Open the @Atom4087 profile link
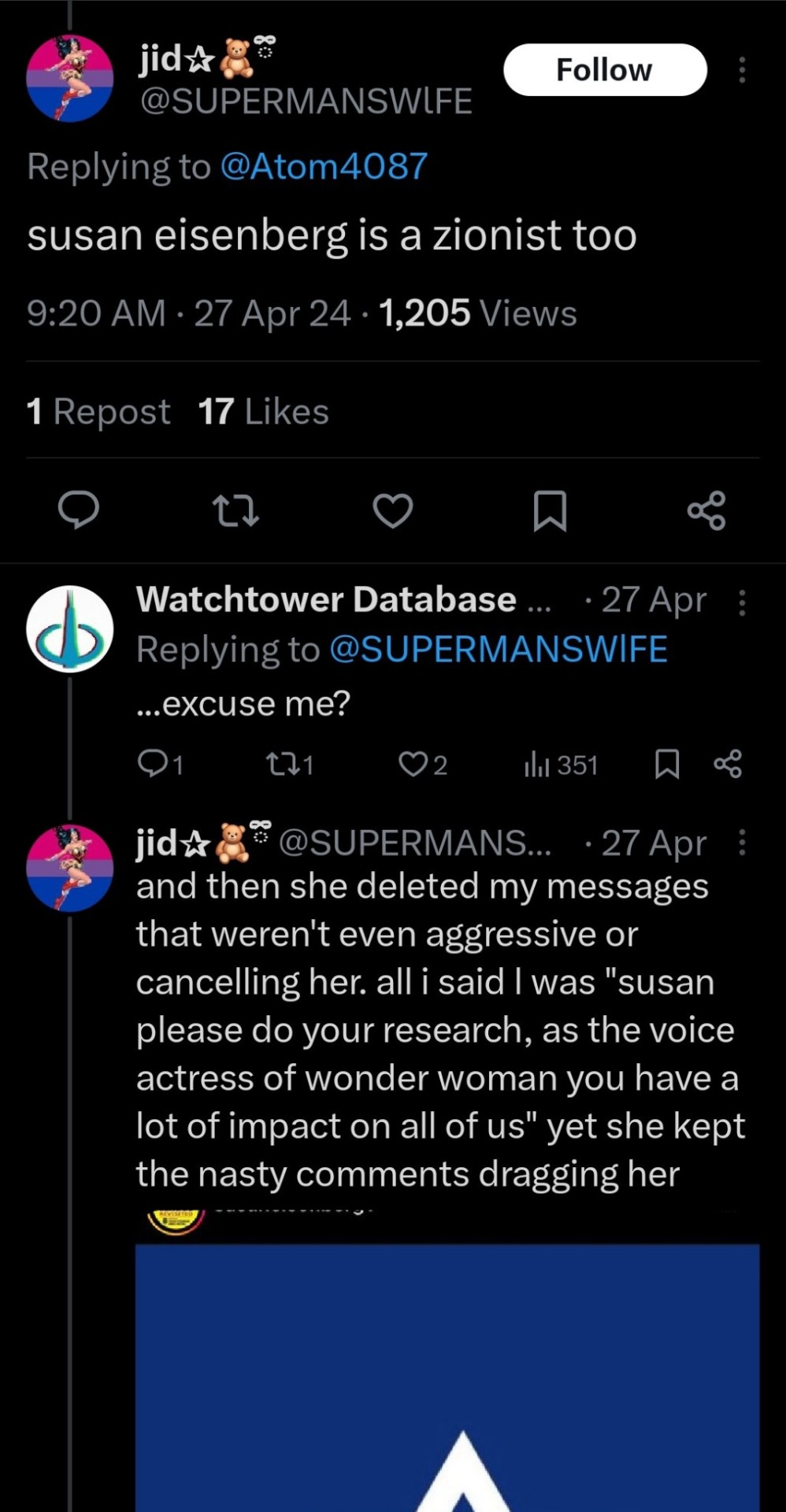 click(x=324, y=166)
